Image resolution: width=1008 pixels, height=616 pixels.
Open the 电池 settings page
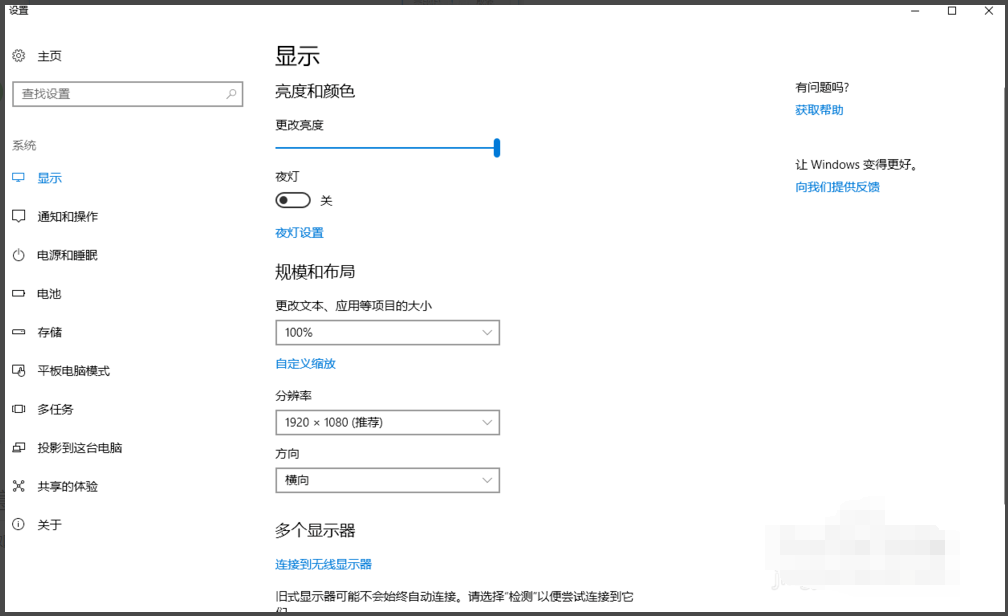coord(47,293)
